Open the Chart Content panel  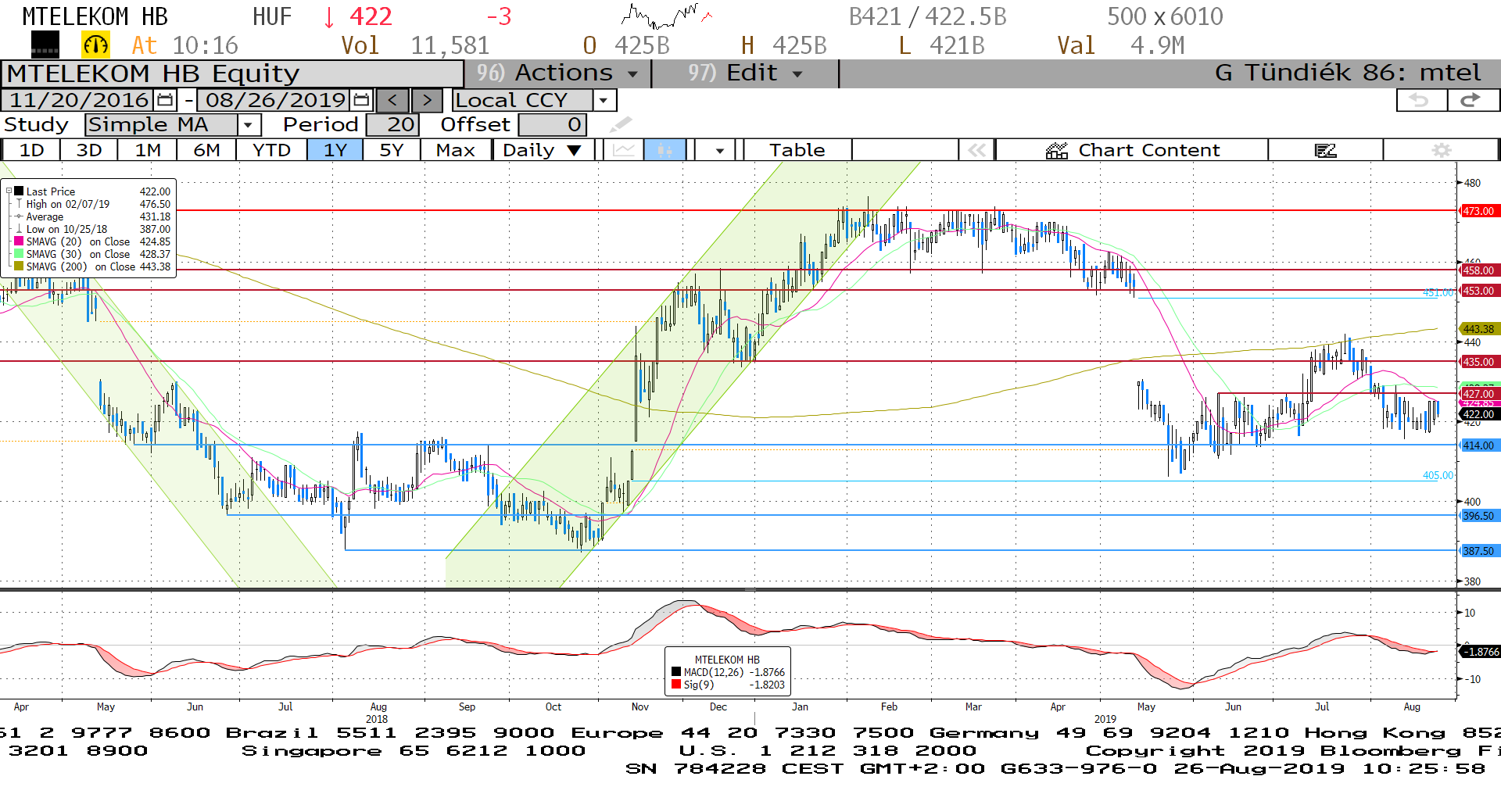1132,150
